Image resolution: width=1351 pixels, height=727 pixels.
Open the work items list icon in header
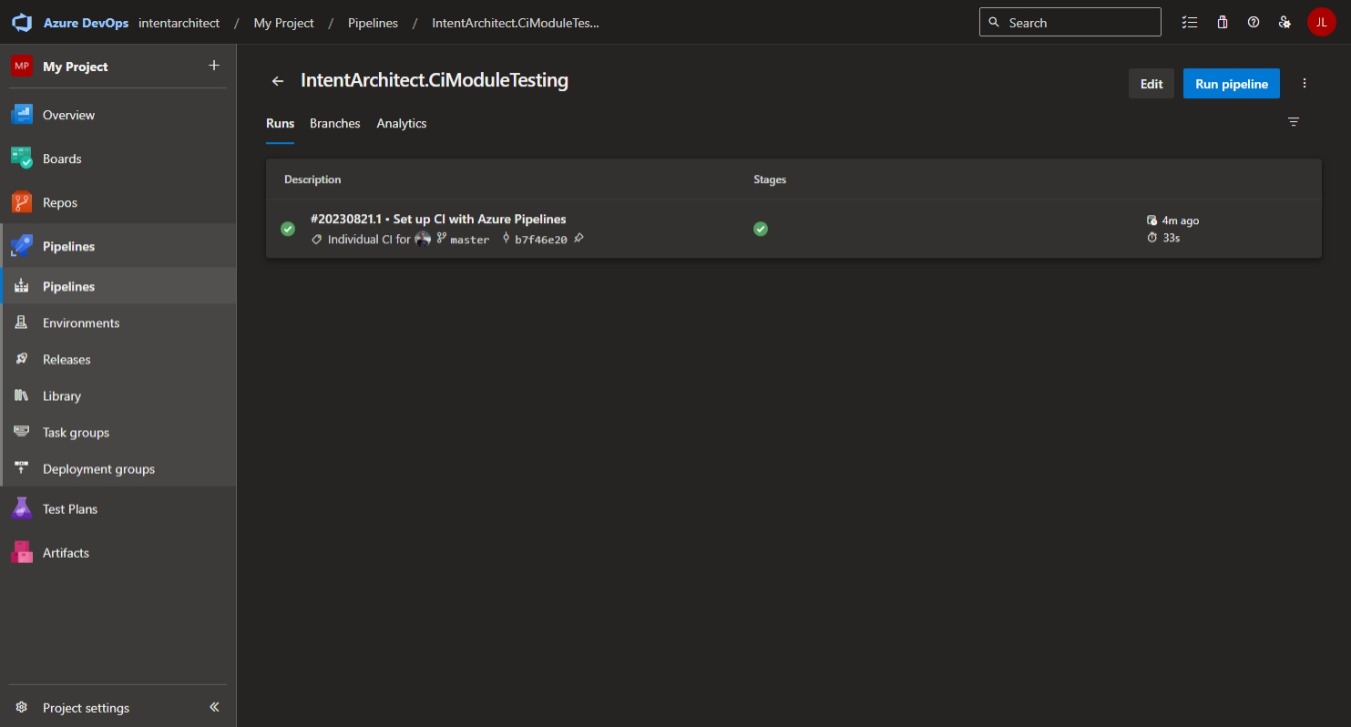point(1189,22)
